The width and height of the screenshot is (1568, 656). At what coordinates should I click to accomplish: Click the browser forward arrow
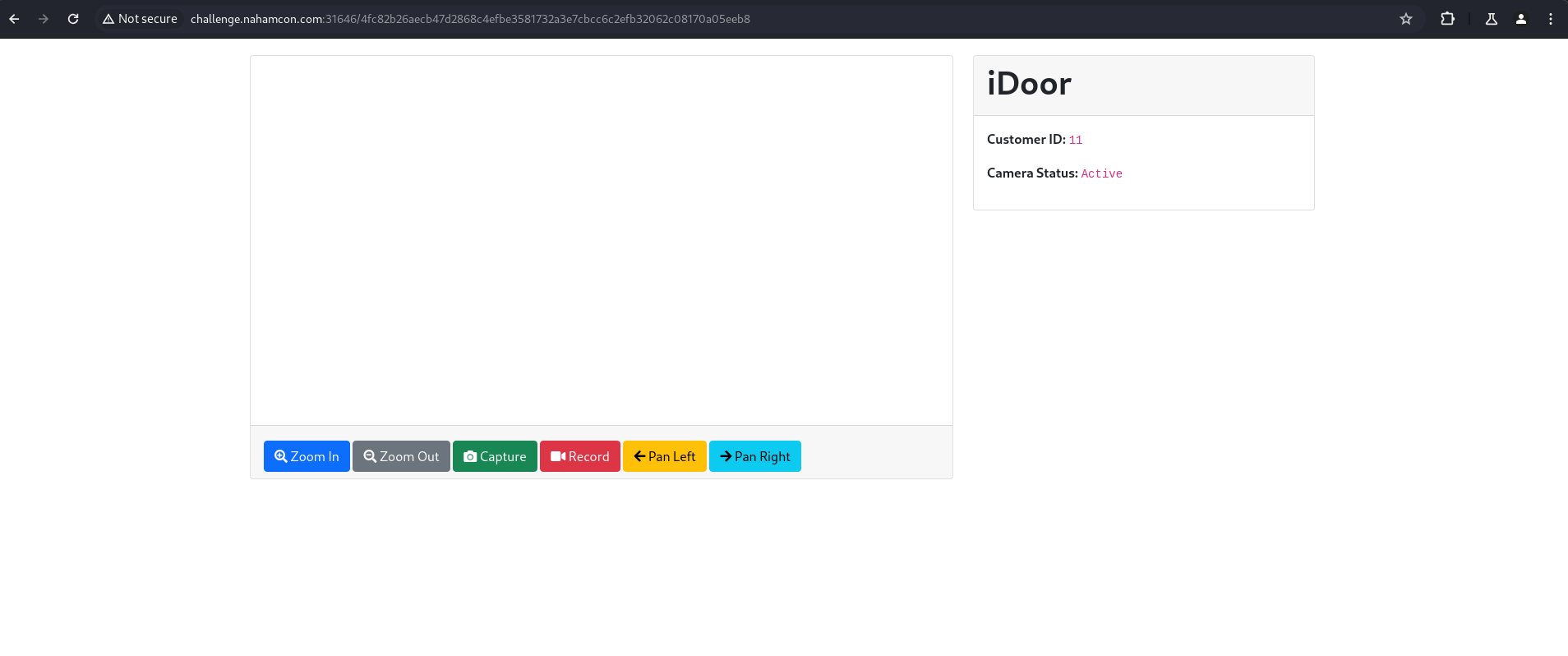click(x=44, y=19)
